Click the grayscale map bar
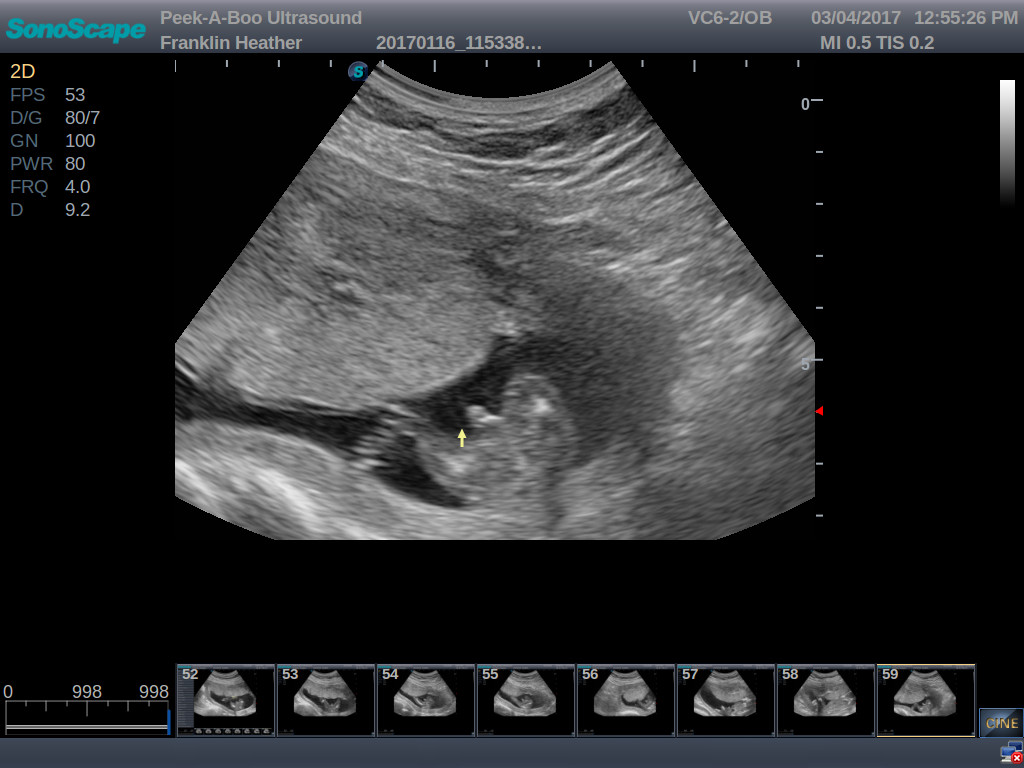This screenshot has width=1024, height=768. point(1007,140)
